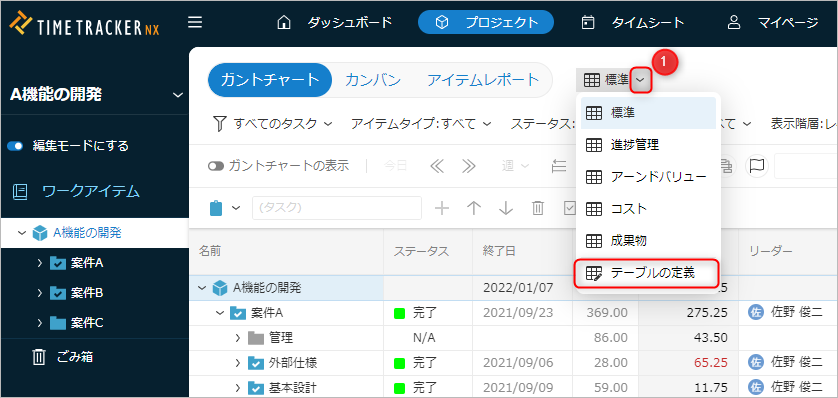Expand 外部仕様 row in table
838x398 pixels.
pos(238,363)
